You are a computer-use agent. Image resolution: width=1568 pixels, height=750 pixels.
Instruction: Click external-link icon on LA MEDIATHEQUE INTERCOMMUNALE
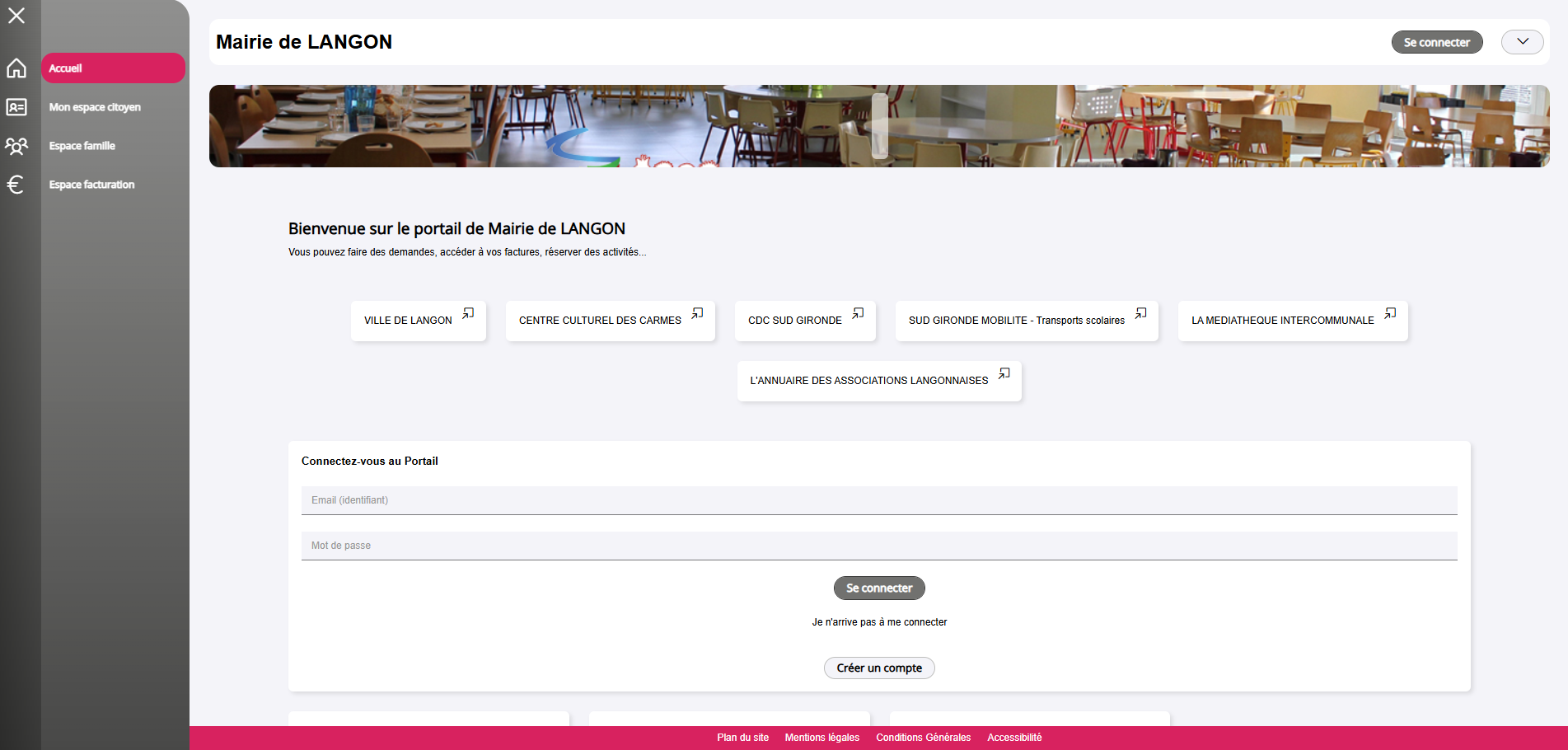(x=1390, y=313)
